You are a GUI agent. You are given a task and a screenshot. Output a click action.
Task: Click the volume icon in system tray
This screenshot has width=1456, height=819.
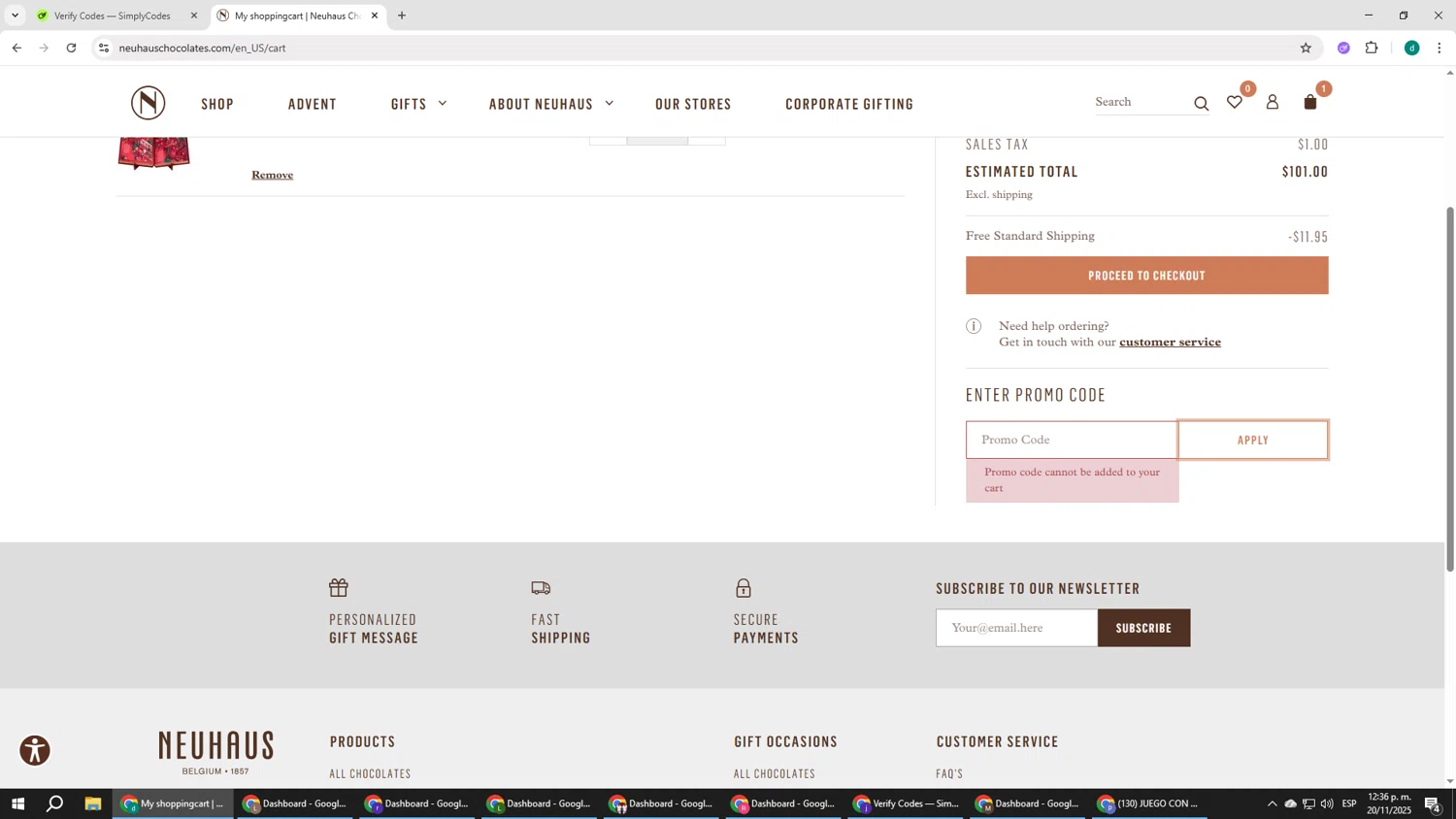pyautogui.click(x=1327, y=803)
